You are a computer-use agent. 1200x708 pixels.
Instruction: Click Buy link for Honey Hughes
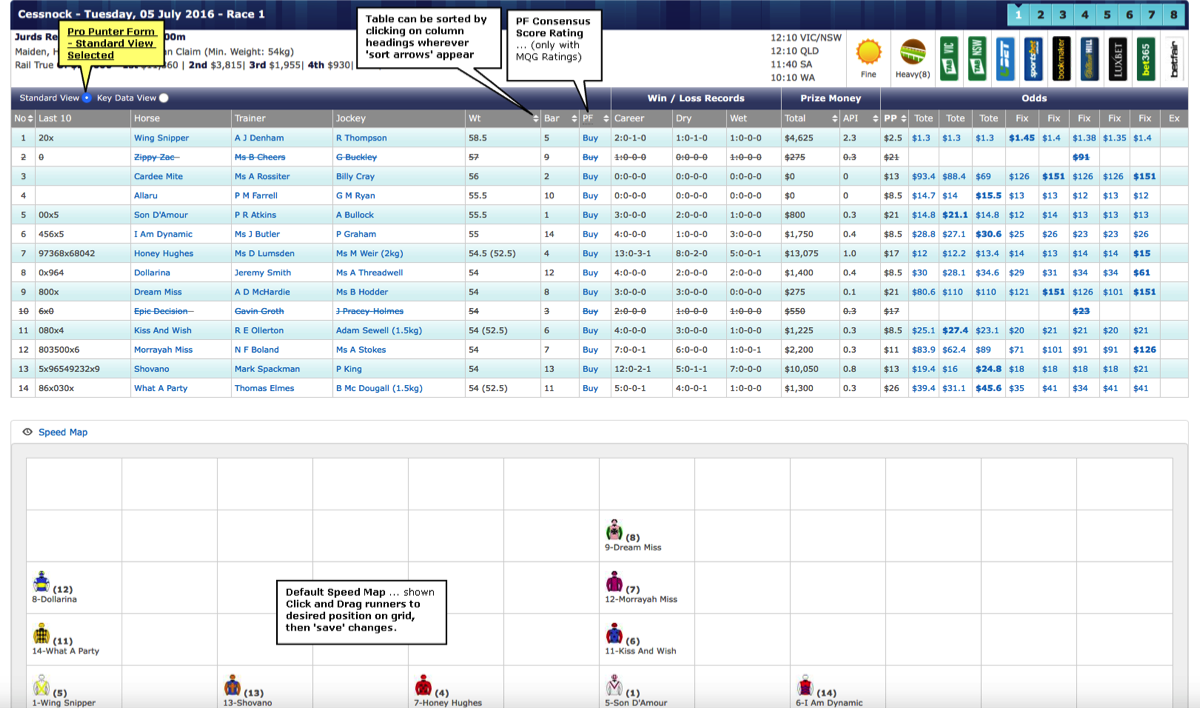click(590, 253)
